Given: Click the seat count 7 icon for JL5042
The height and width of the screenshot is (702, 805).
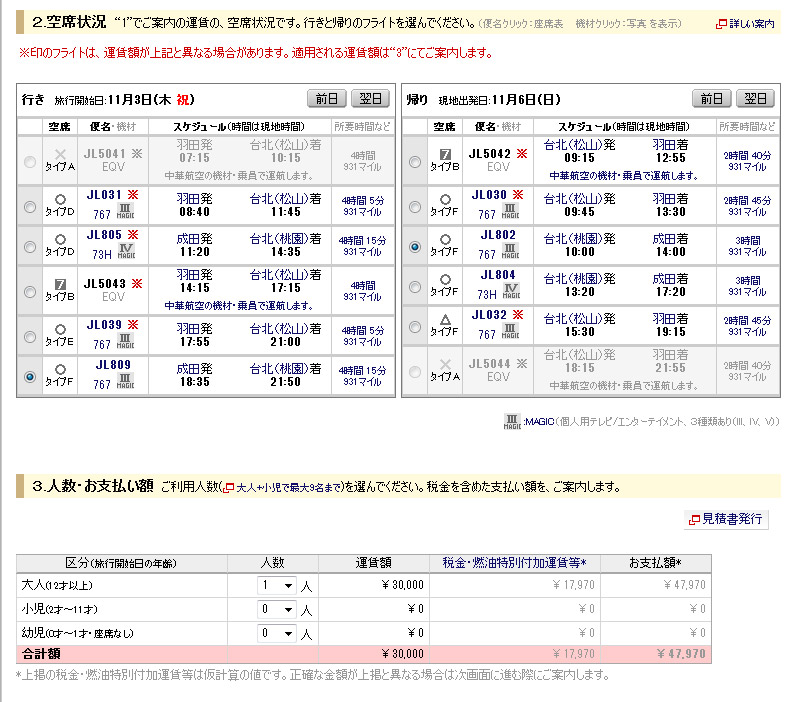Looking at the screenshot, I should pyautogui.click(x=445, y=154).
